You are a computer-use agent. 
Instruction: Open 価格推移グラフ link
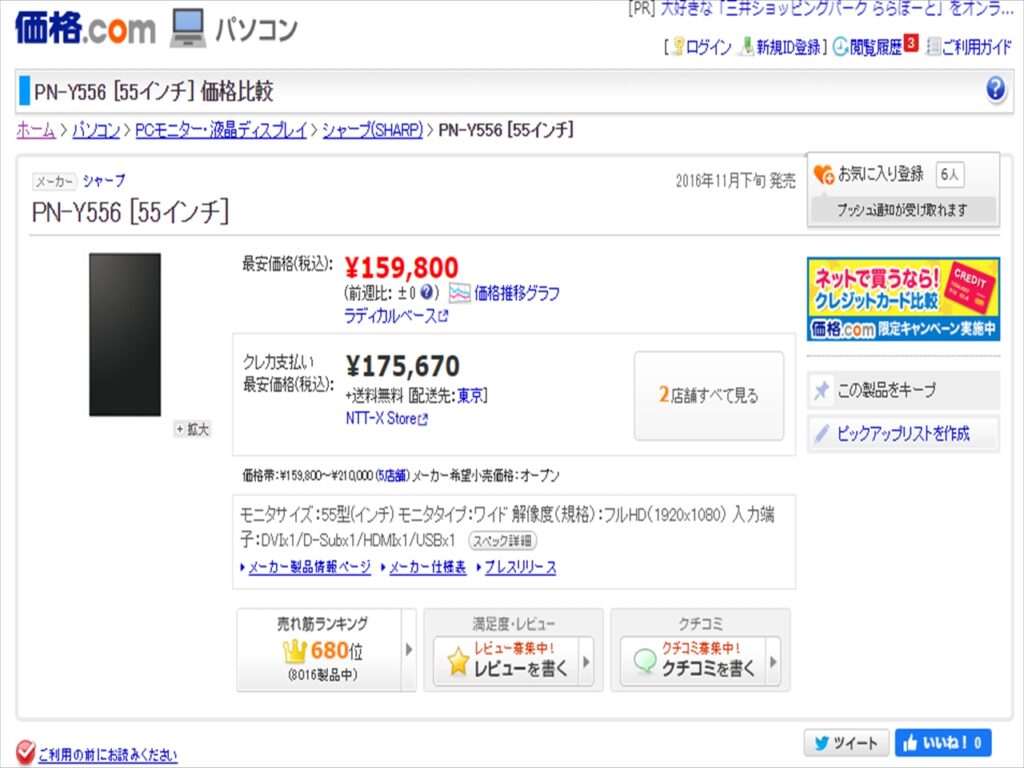[x=517, y=293]
